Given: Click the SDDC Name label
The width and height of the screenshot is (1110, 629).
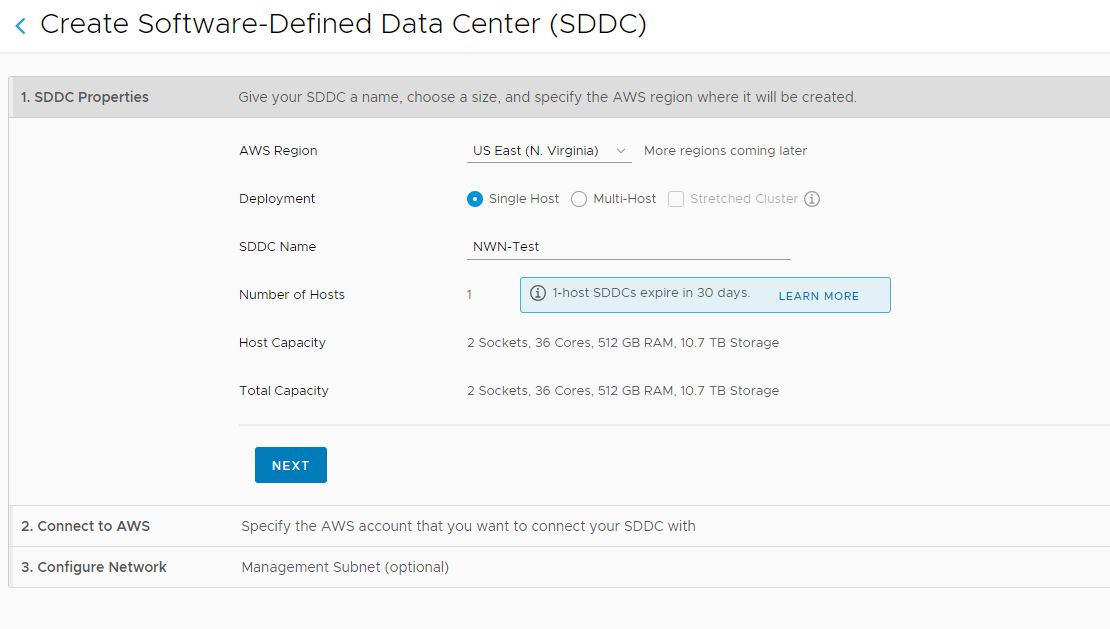Looking at the screenshot, I should pyautogui.click(x=278, y=247).
